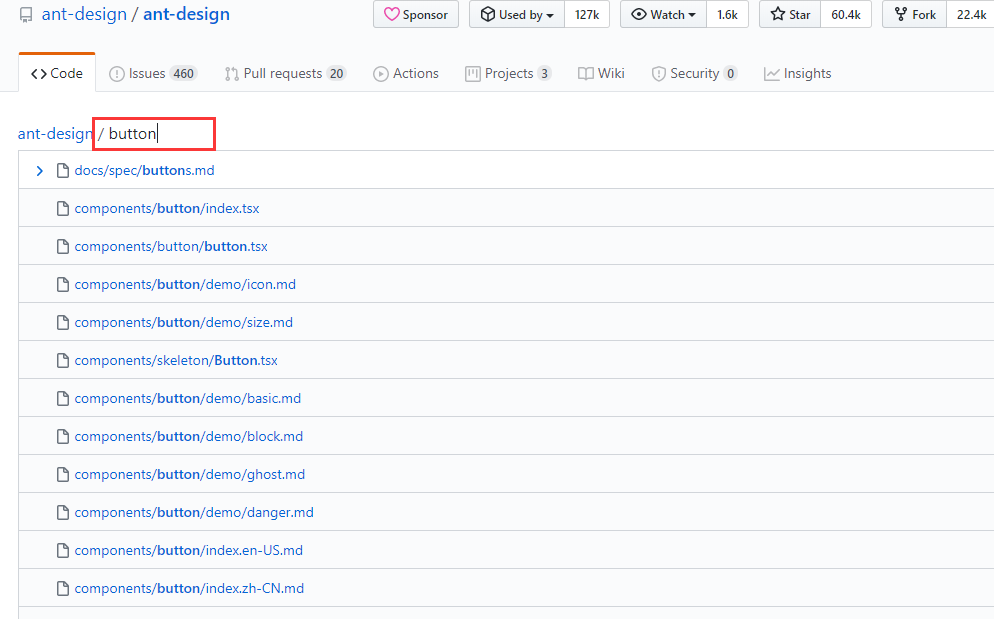Screen dimensions: 994x619
Task: Click the chevron beside docs/spec/buttons.md
Action: point(39,171)
